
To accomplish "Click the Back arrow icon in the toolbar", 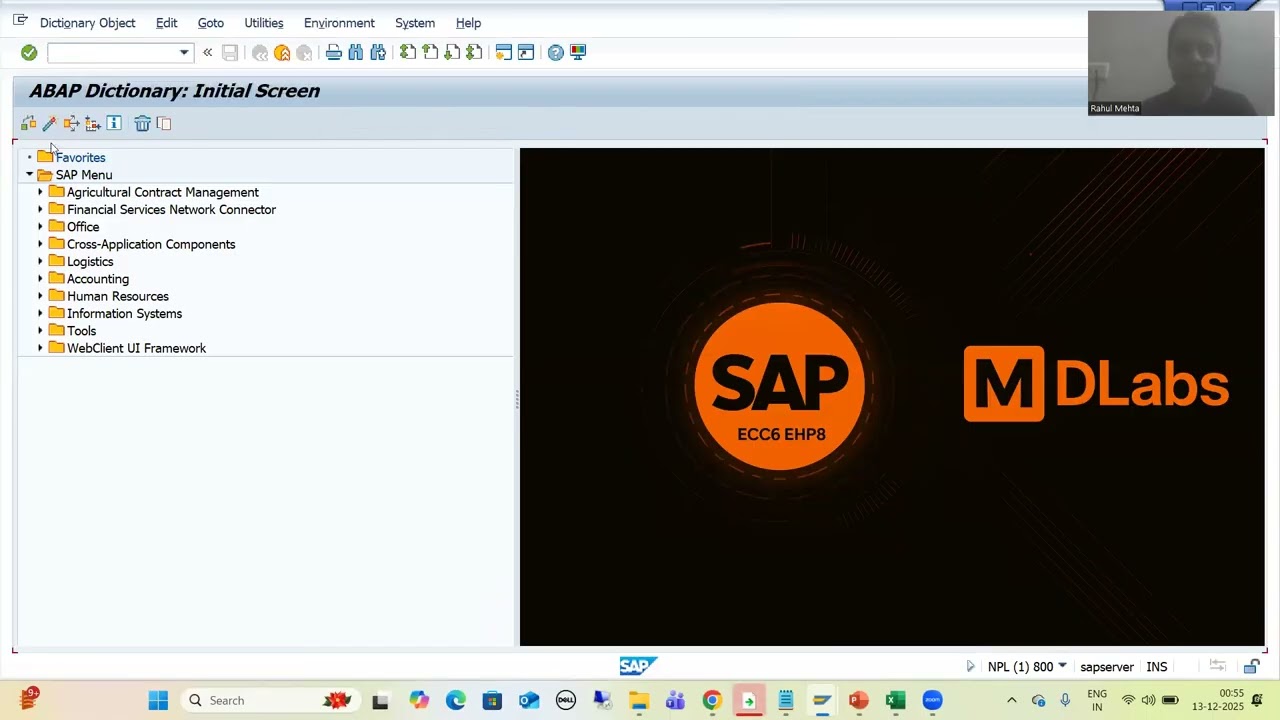I will [x=260, y=52].
